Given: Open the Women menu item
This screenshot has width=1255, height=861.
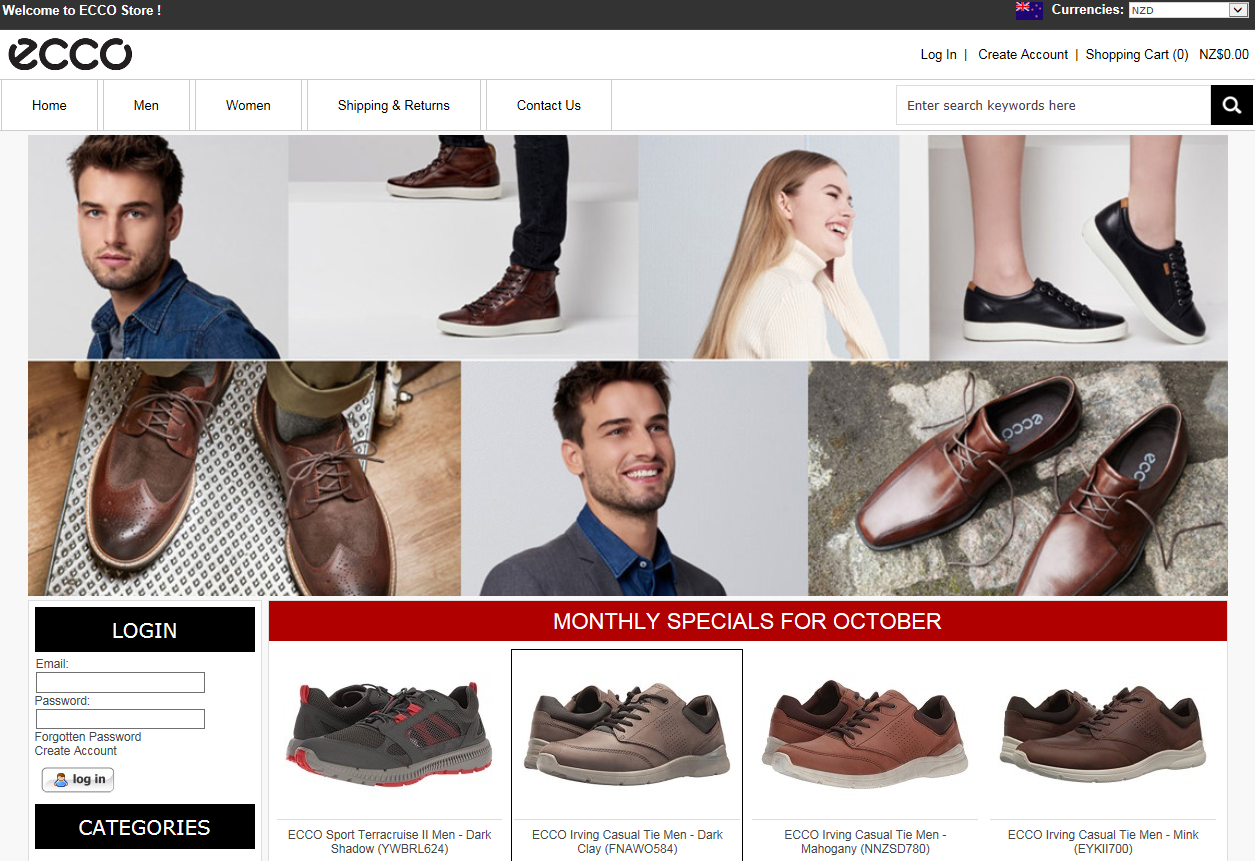Looking at the screenshot, I should pyautogui.click(x=248, y=105).
